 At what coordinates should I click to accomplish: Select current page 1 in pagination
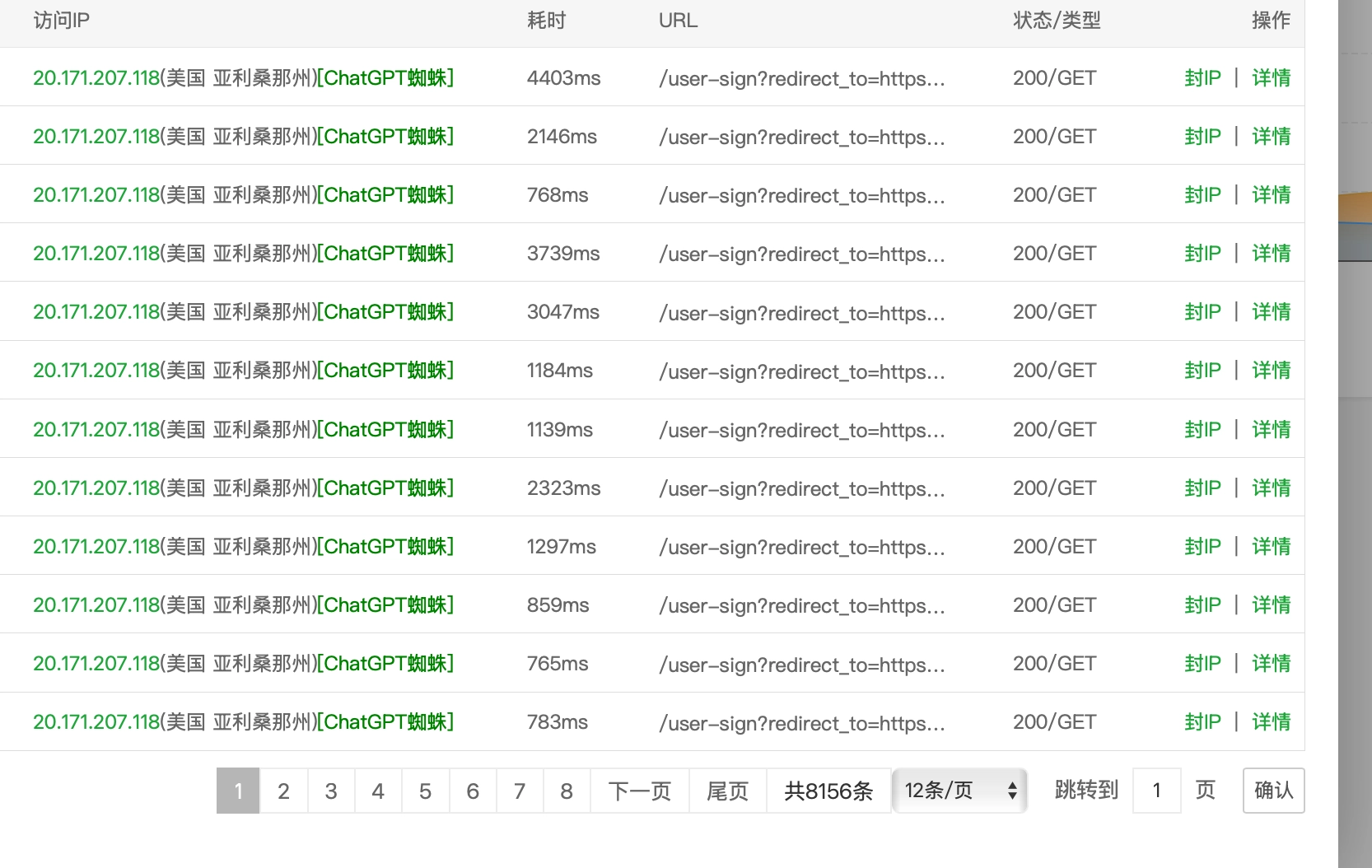pyautogui.click(x=238, y=791)
